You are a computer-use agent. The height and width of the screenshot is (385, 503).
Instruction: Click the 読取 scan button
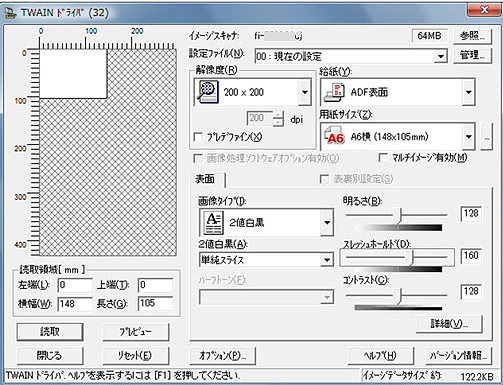(50, 332)
